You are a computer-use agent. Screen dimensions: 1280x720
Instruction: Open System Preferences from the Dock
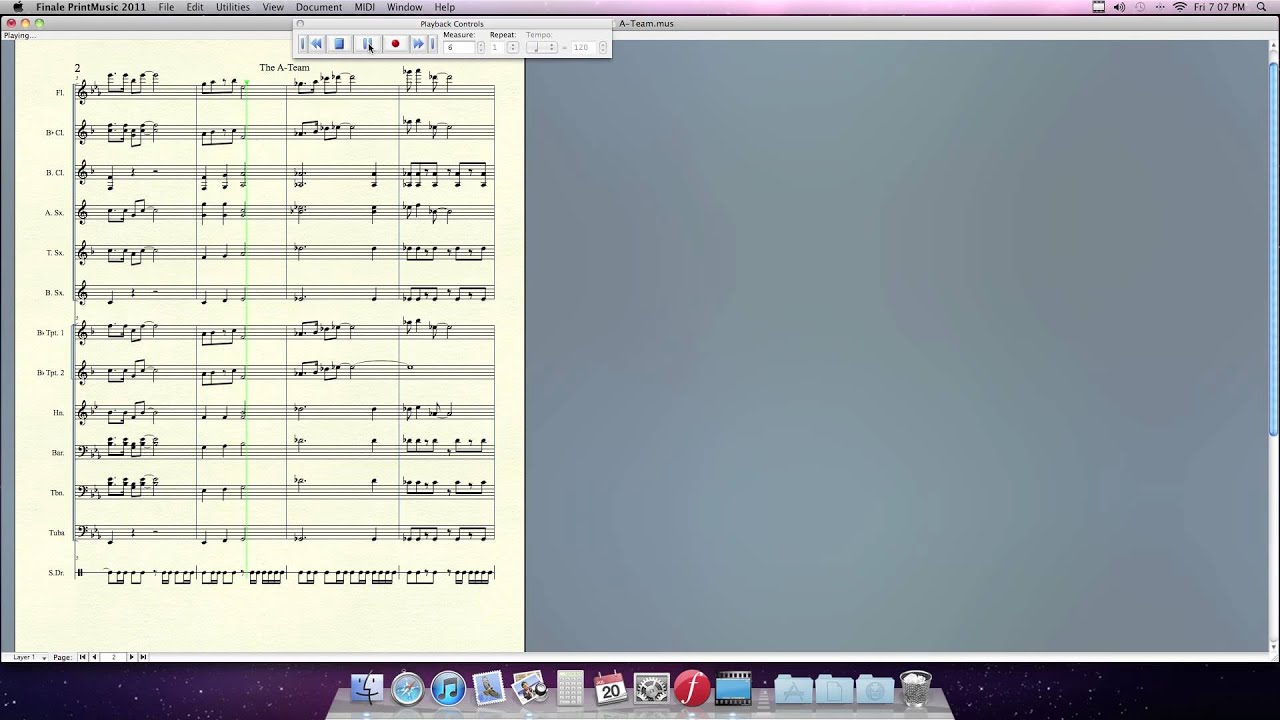[651, 688]
